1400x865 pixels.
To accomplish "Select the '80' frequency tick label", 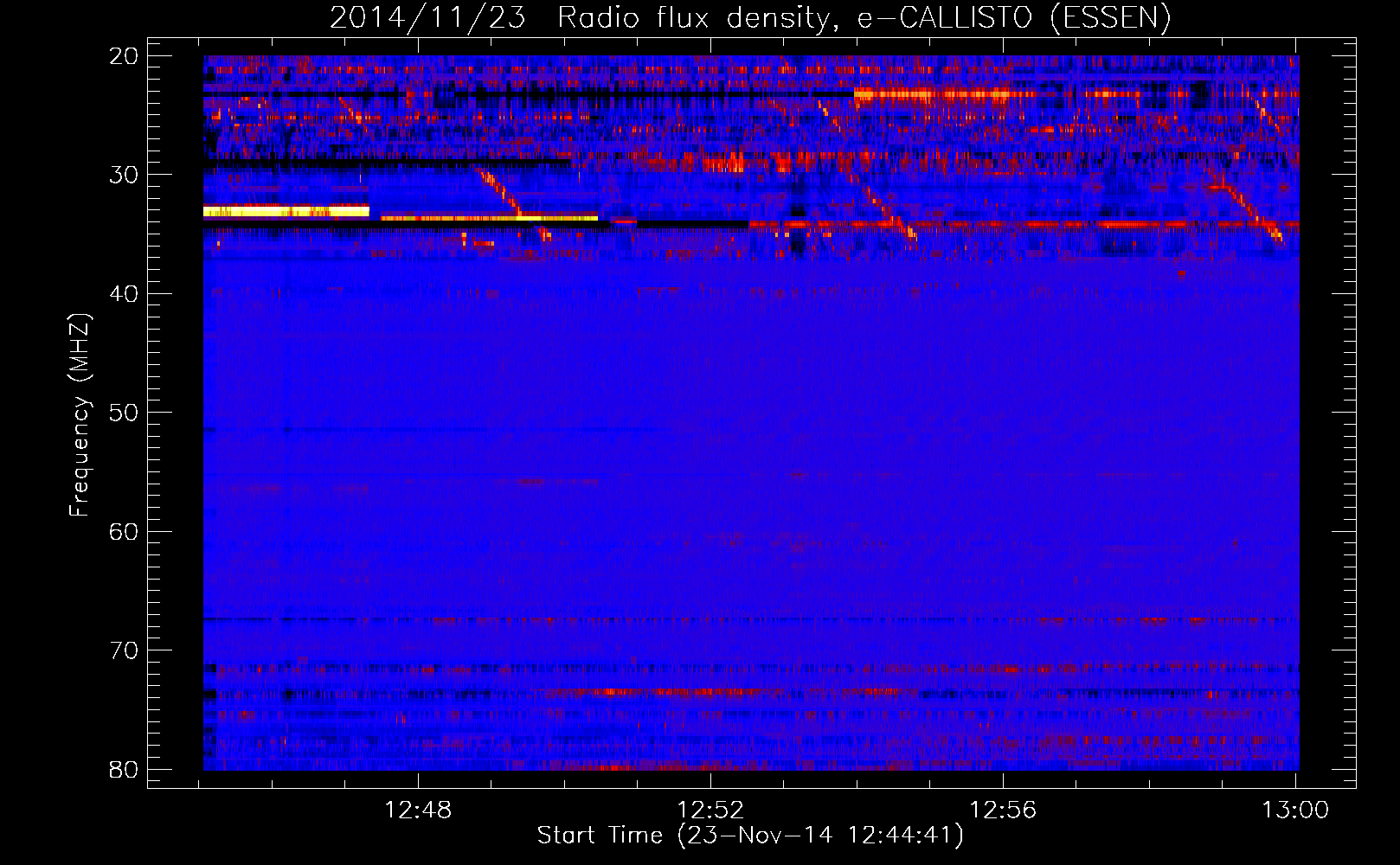I will coord(124,769).
